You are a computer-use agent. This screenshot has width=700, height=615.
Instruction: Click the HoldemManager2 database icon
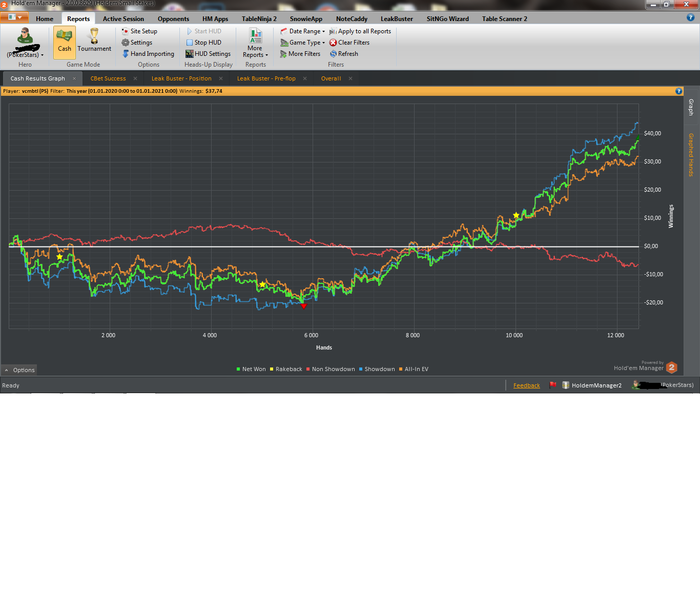[566, 385]
